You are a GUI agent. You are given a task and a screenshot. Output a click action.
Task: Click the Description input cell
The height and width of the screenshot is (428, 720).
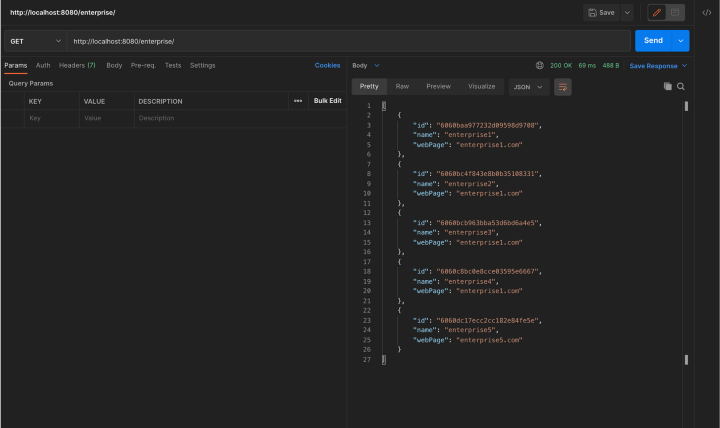coord(240,118)
